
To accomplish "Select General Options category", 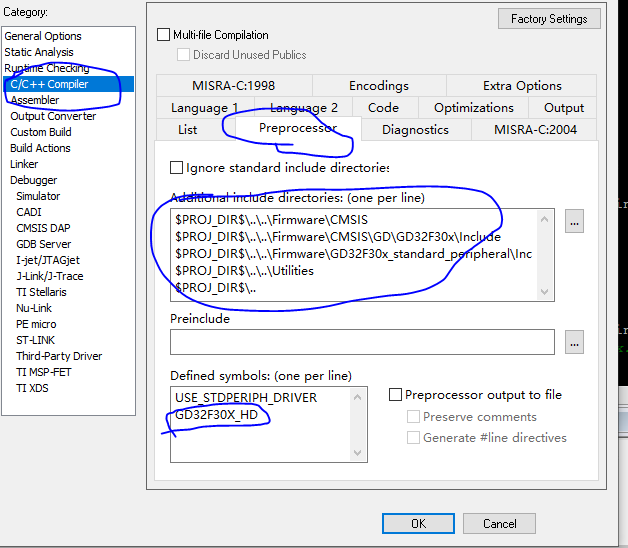I will (43, 36).
